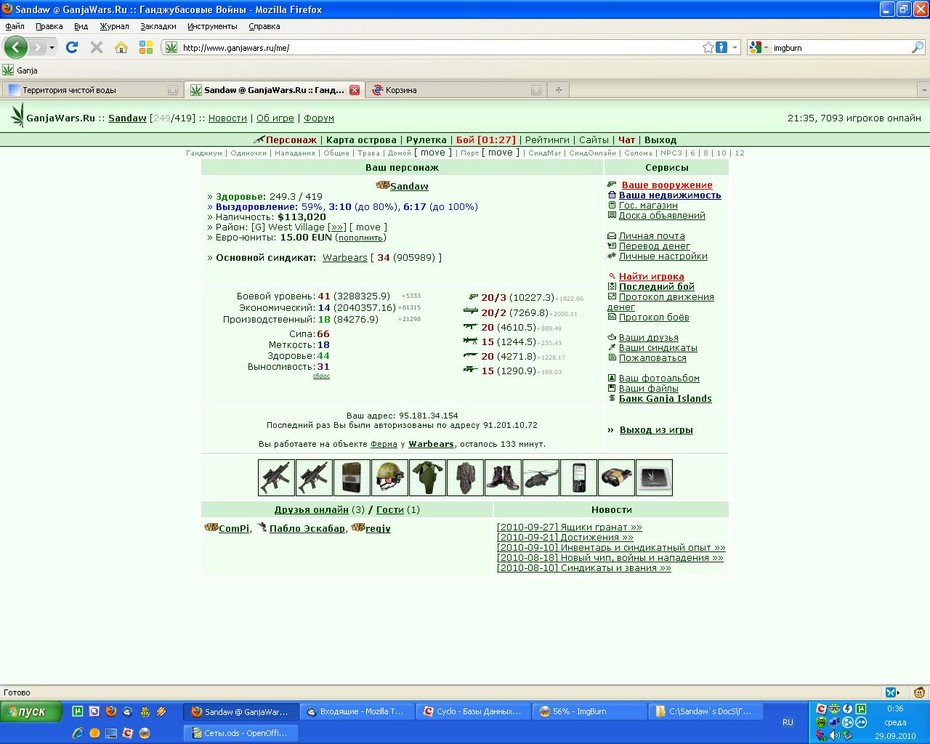Select the binoculars item icon
This screenshot has height=744, width=930.
point(616,478)
